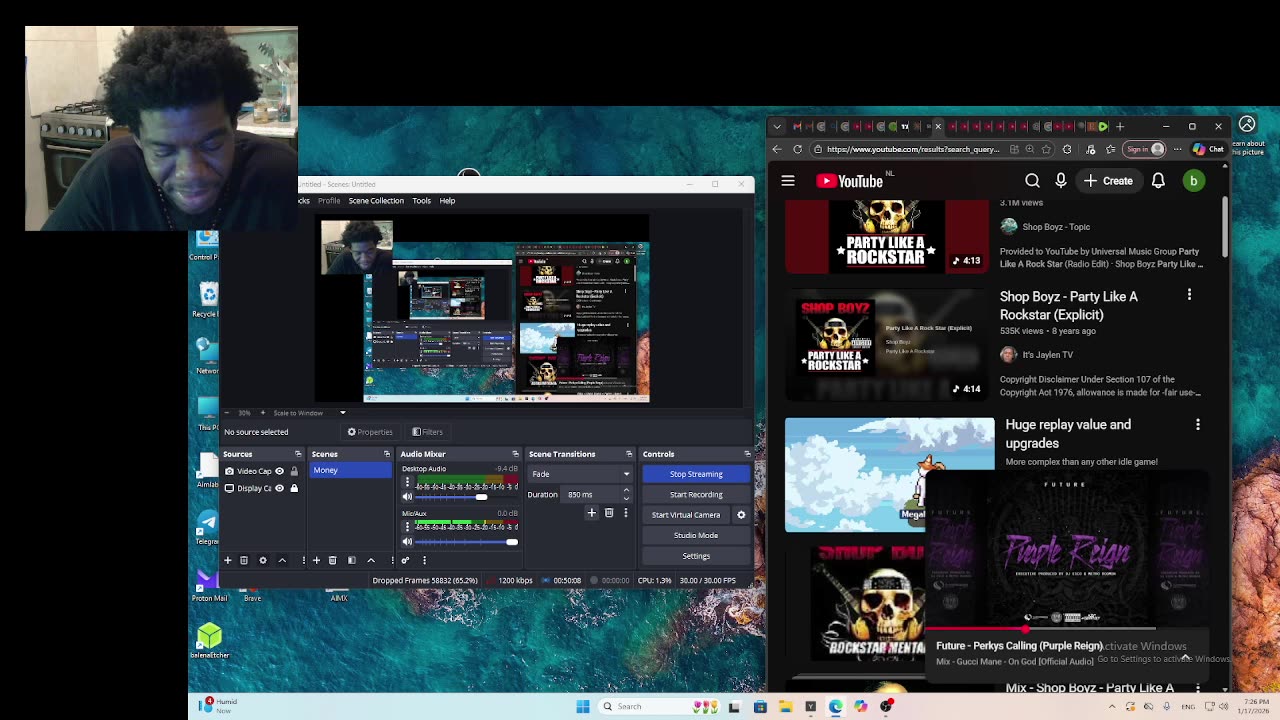The image size is (1280, 720).
Task: Open more options for Shop Boyz Explicit video
Action: point(1189,295)
